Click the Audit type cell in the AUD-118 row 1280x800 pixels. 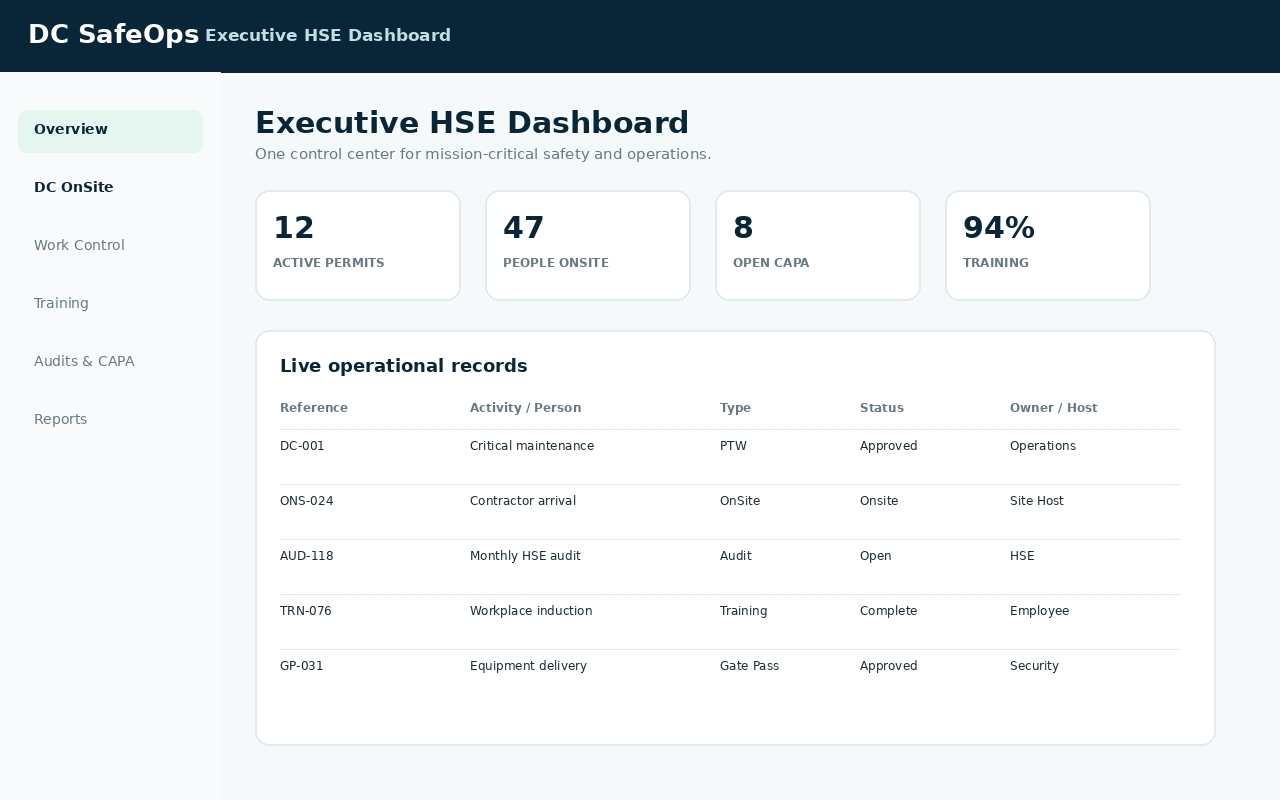[736, 556]
